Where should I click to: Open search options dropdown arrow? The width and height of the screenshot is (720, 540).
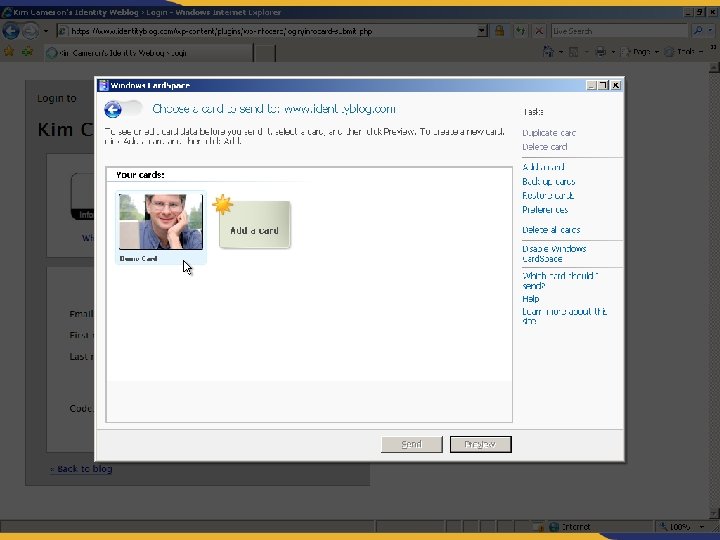[x=711, y=31]
